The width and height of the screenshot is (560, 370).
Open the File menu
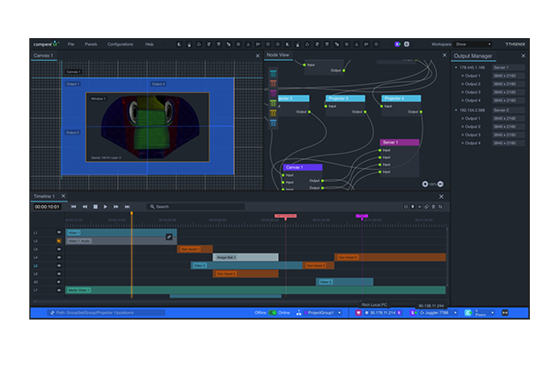pyautogui.click(x=71, y=44)
